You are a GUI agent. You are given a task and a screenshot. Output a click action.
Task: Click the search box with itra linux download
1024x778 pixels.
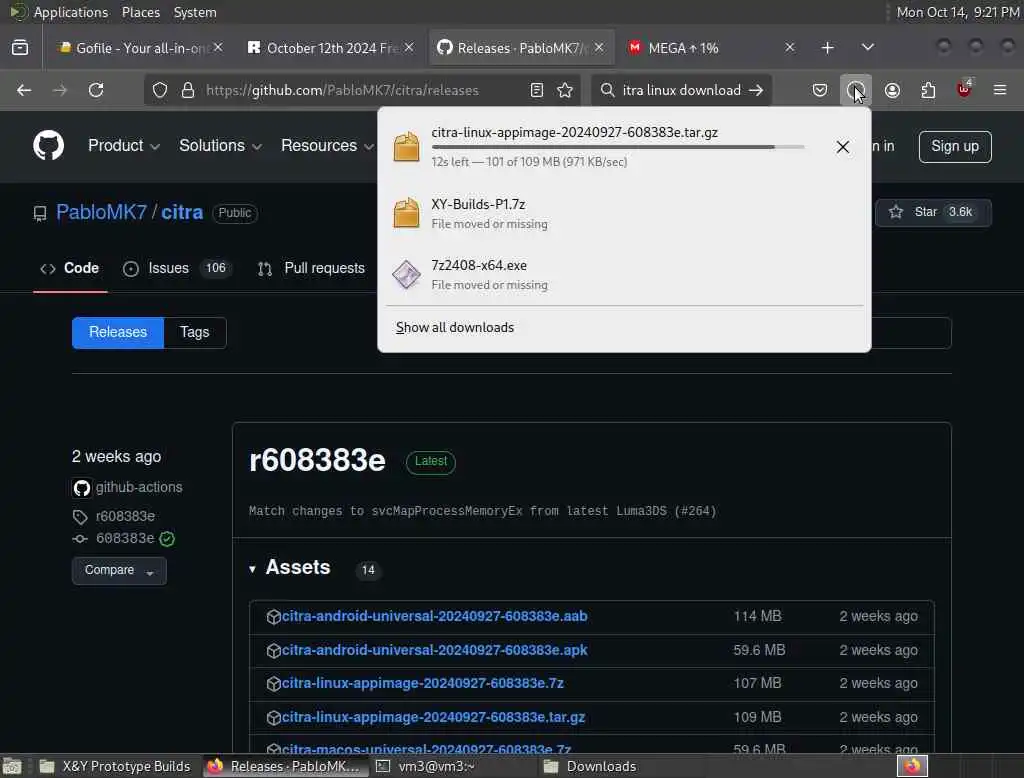click(x=681, y=90)
